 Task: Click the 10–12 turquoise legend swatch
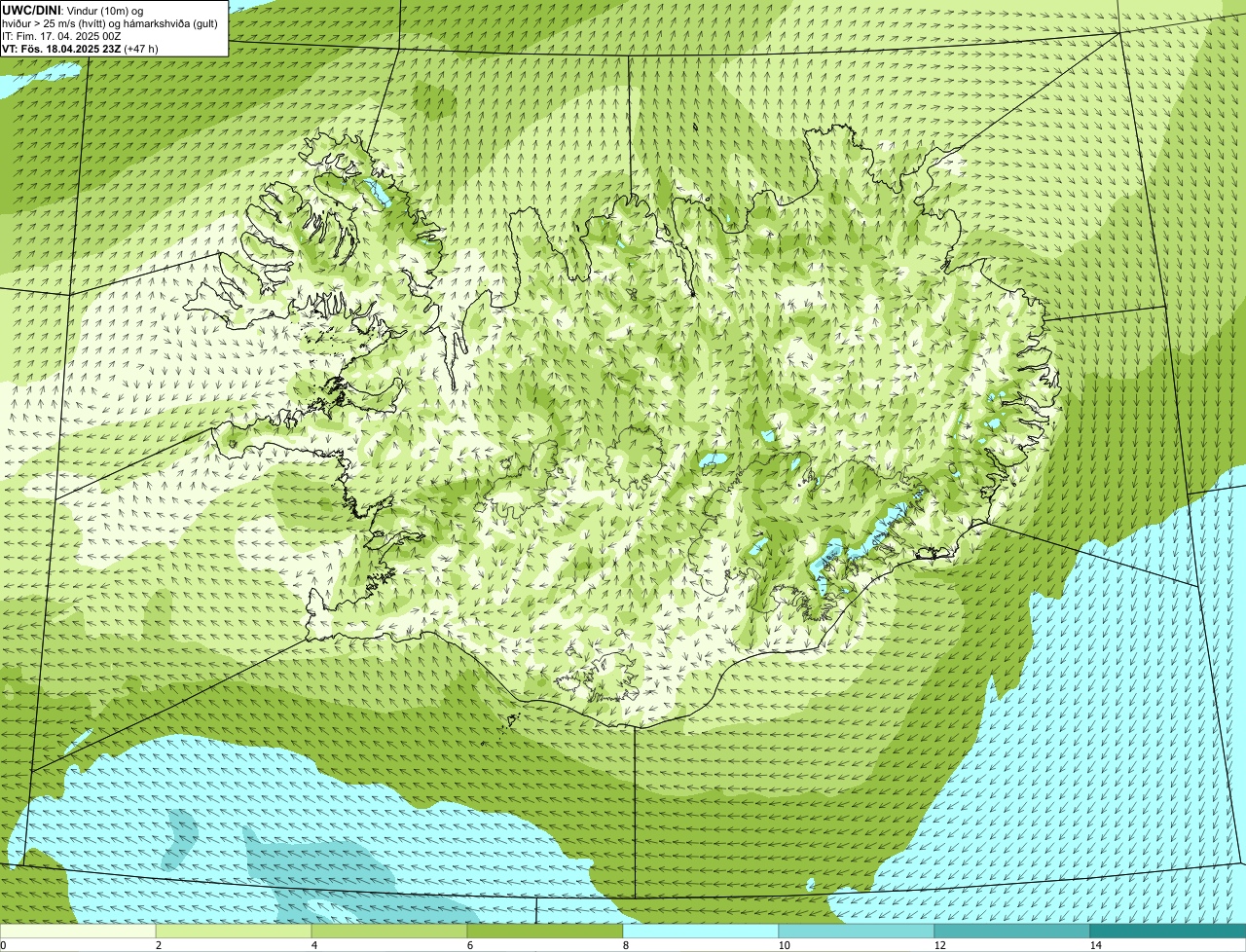pyautogui.click(x=857, y=931)
